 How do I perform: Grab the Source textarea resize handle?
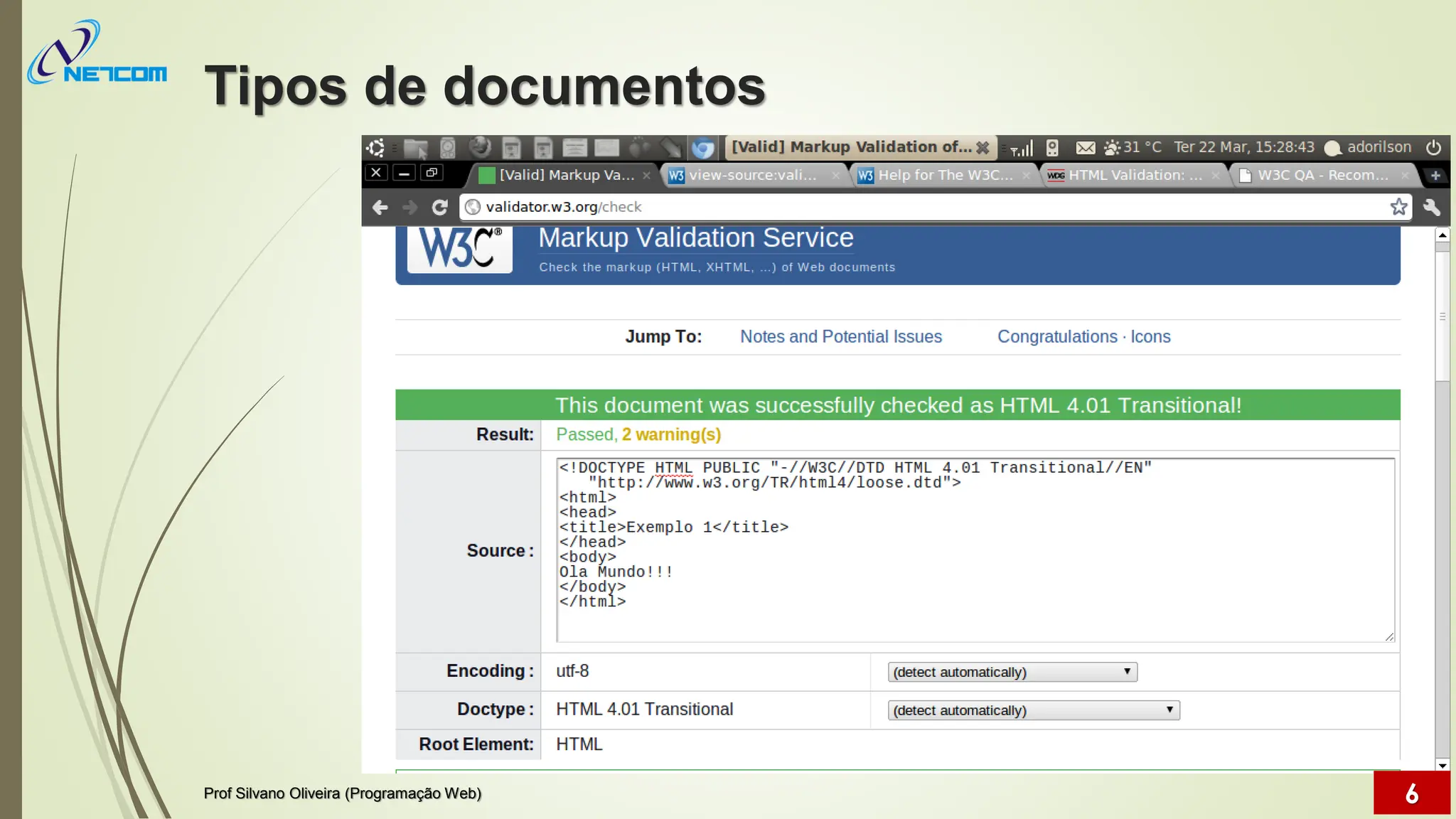pyautogui.click(x=1389, y=636)
